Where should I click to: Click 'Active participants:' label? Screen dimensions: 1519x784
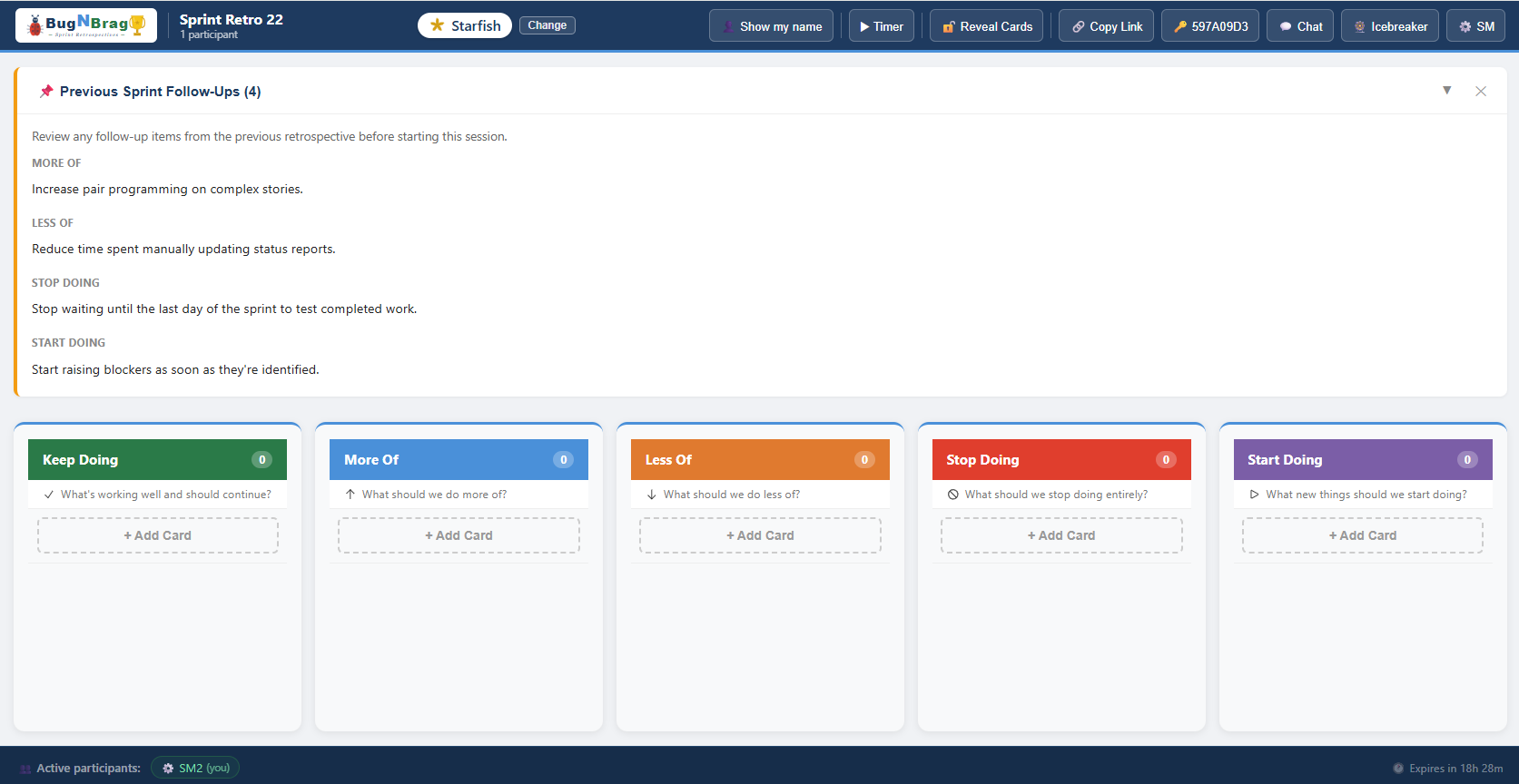[x=88, y=769]
